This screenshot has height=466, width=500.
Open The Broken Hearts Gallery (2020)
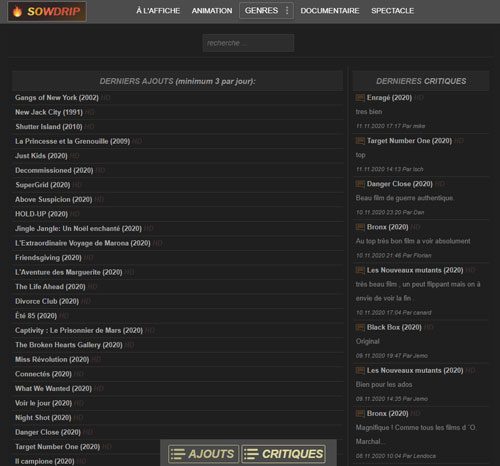pos(69,345)
